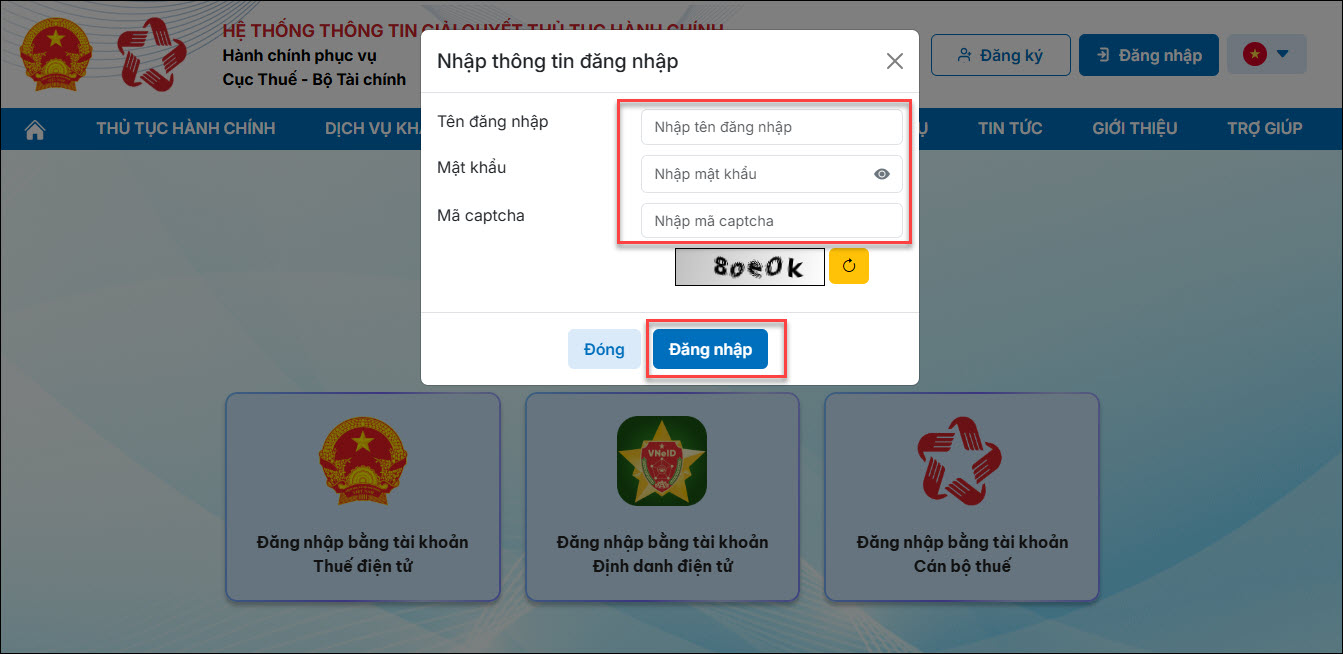The image size is (1343, 654).
Task: Select the VNeID electronic identification icon
Action: (x=662, y=460)
